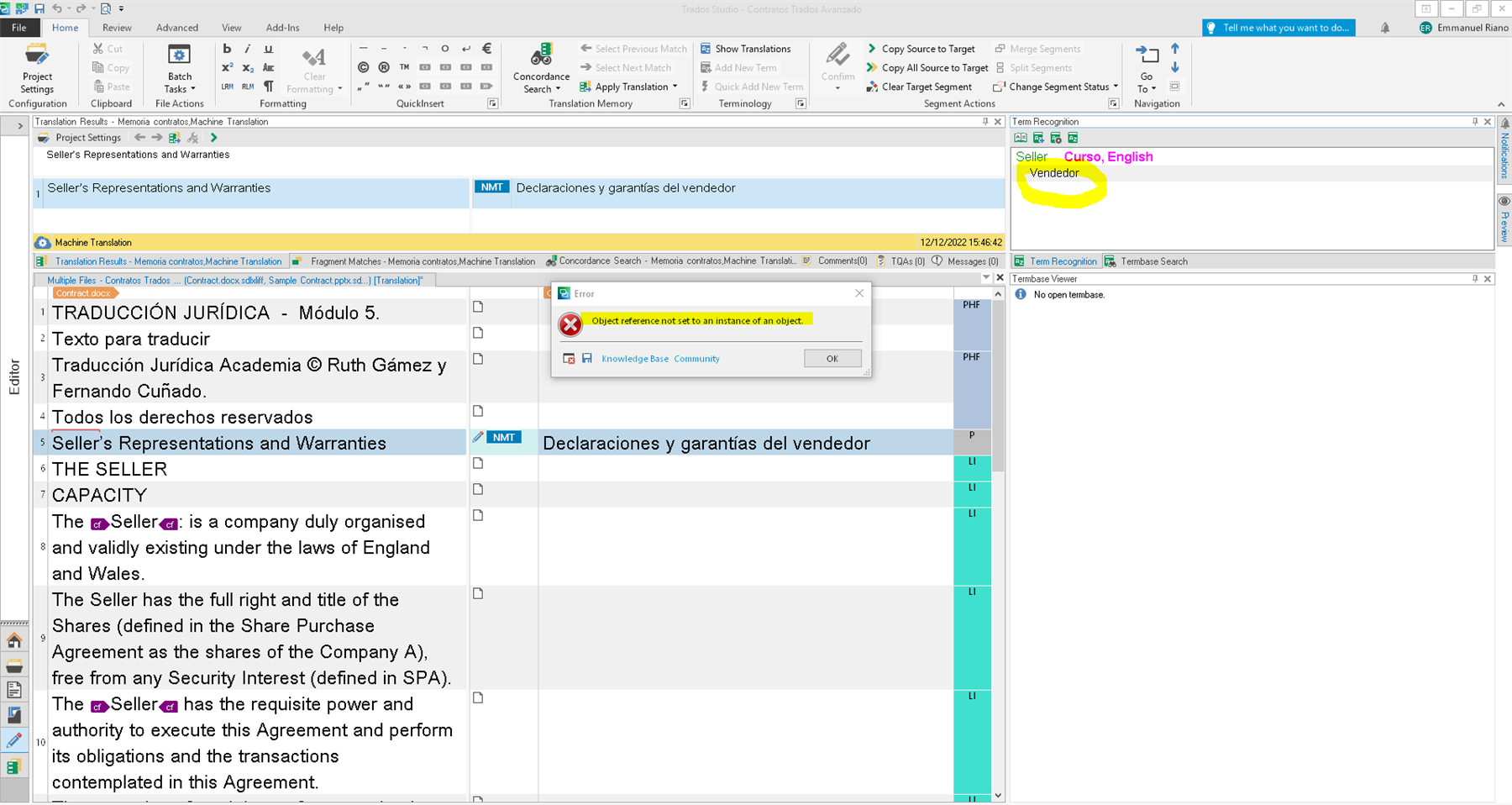Open the Concordance Search dropdown arrow
The image size is (1512, 805).
559,89
